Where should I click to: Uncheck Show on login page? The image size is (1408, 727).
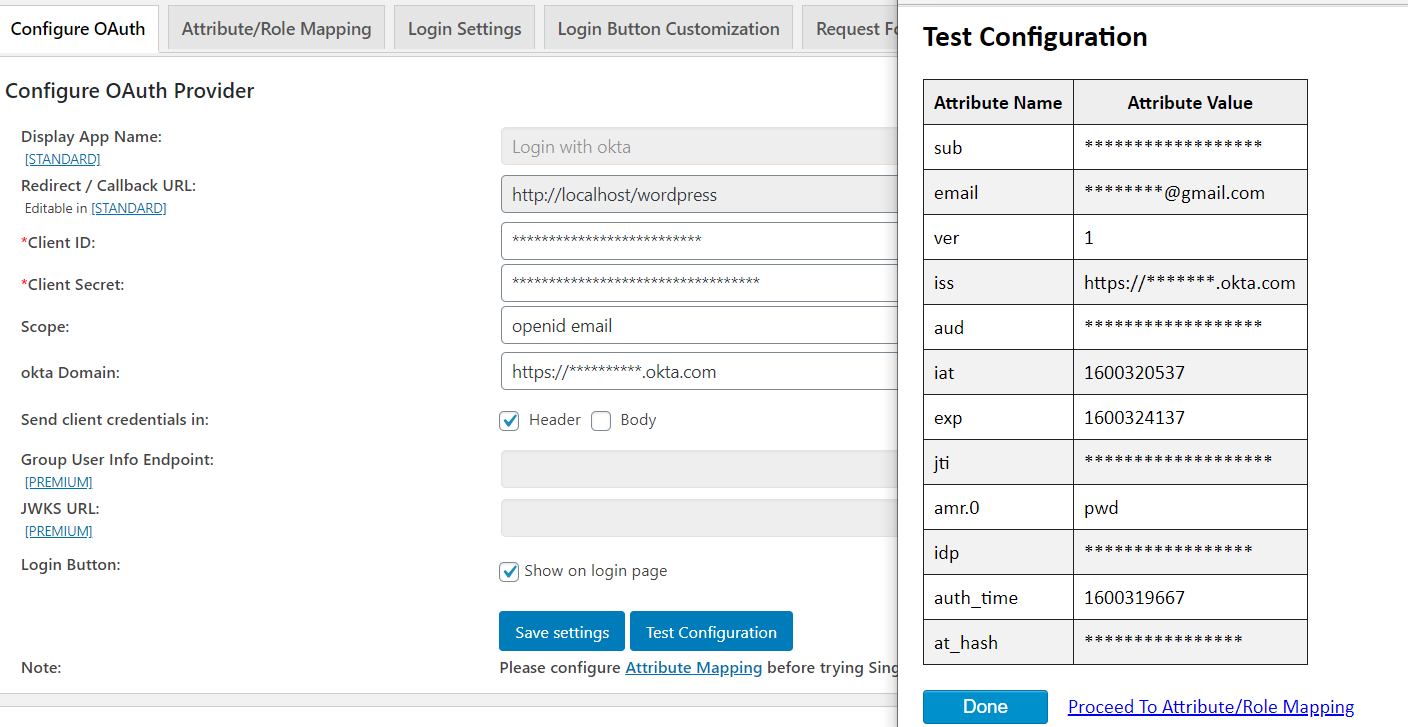point(510,572)
